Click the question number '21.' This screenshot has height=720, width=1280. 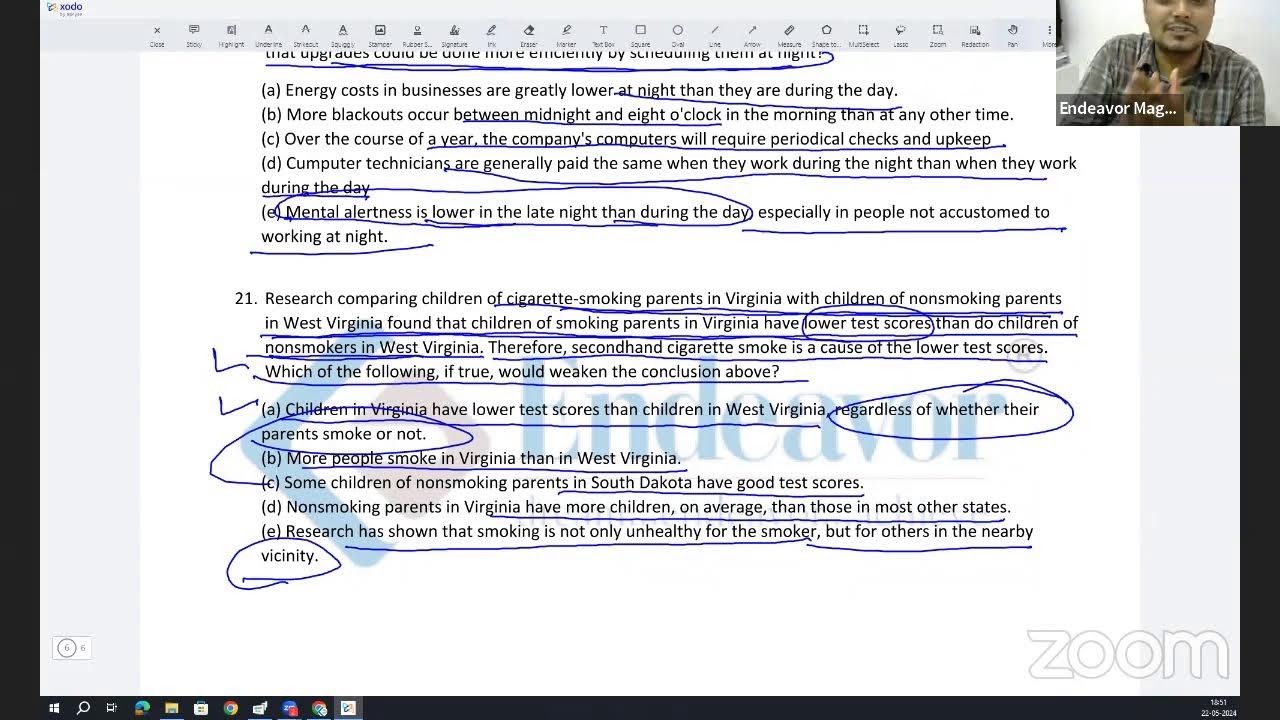coord(246,298)
